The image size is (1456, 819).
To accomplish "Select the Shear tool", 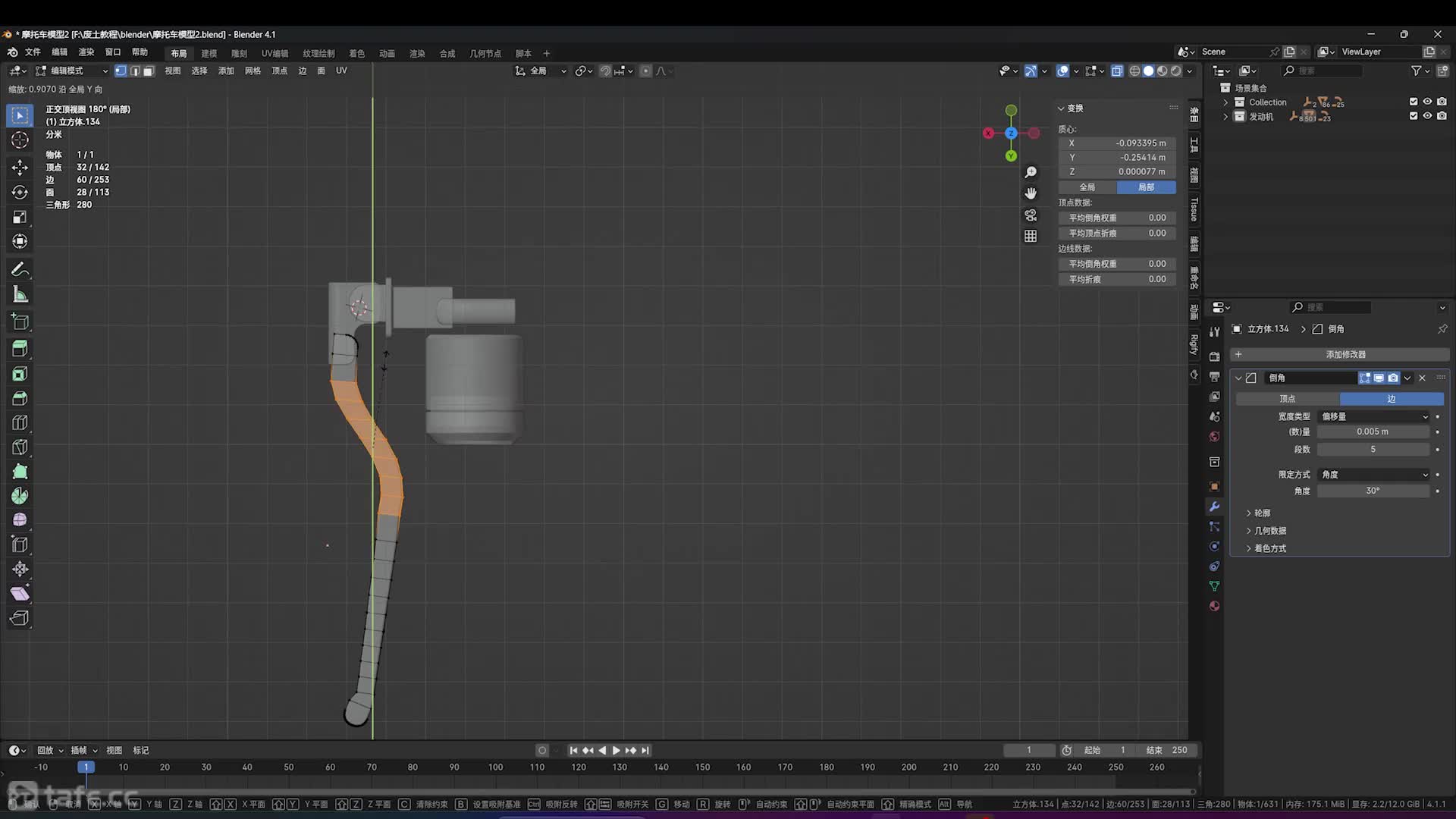I will point(20,593).
